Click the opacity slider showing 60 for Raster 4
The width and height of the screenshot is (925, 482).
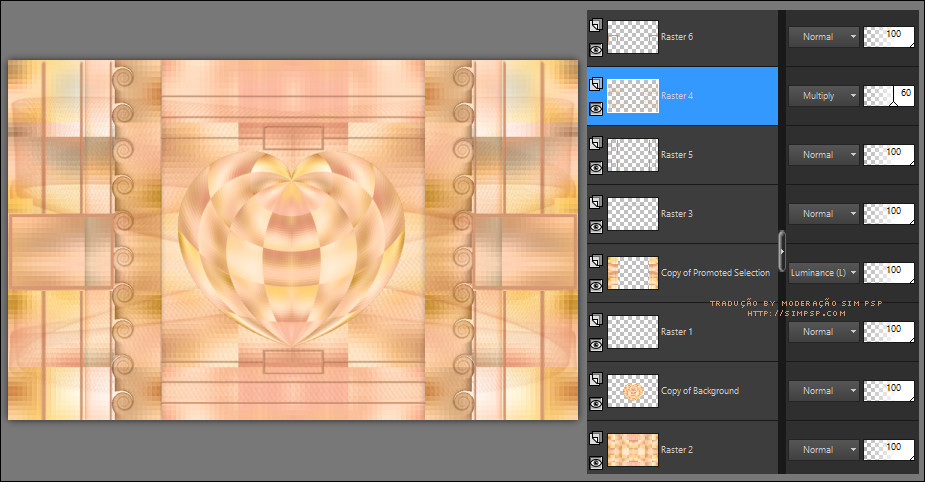tap(890, 96)
